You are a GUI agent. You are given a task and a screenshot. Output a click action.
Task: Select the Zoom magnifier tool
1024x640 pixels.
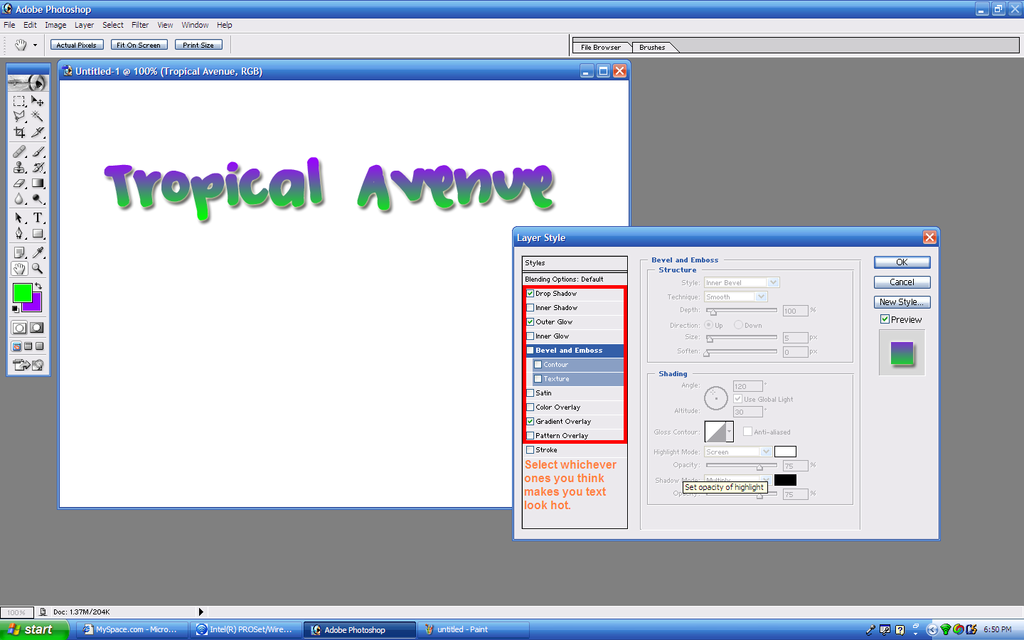[38, 268]
